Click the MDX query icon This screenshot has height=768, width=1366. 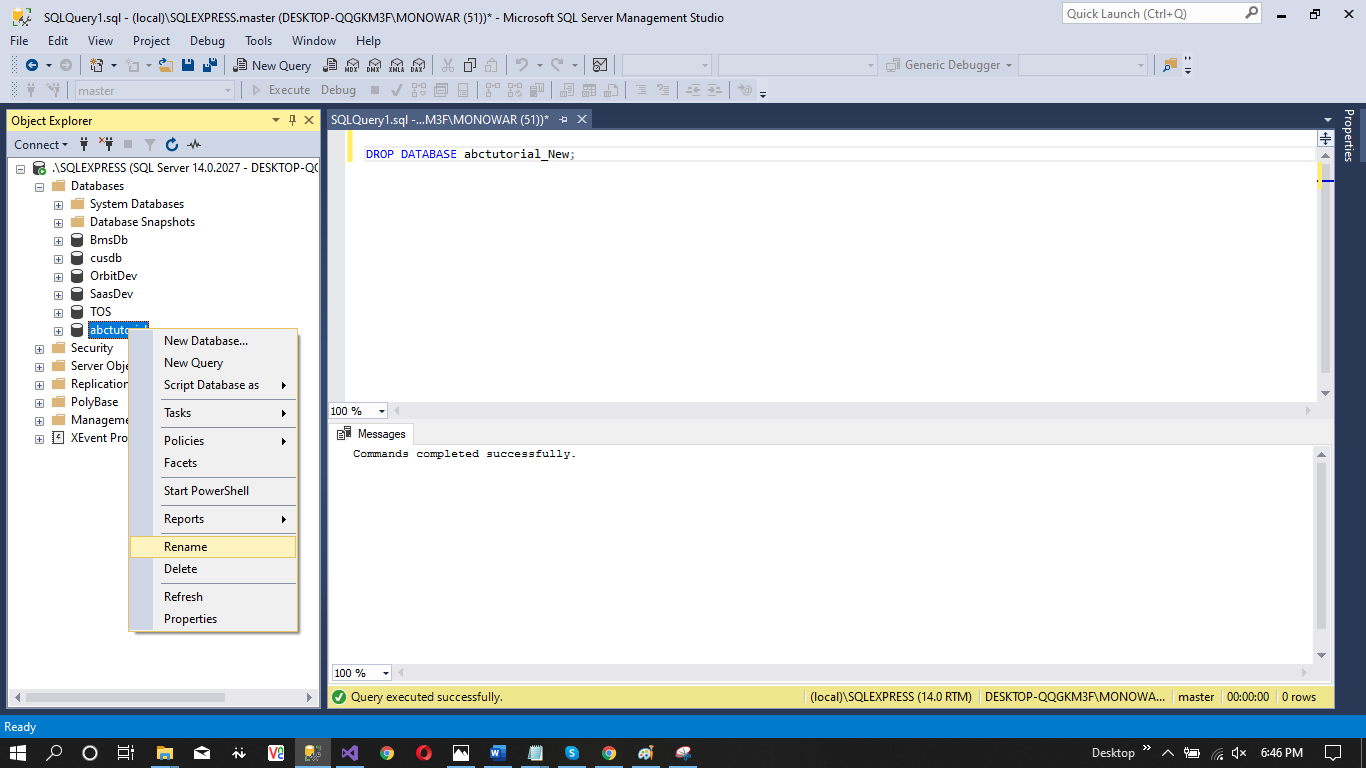pyautogui.click(x=351, y=65)
